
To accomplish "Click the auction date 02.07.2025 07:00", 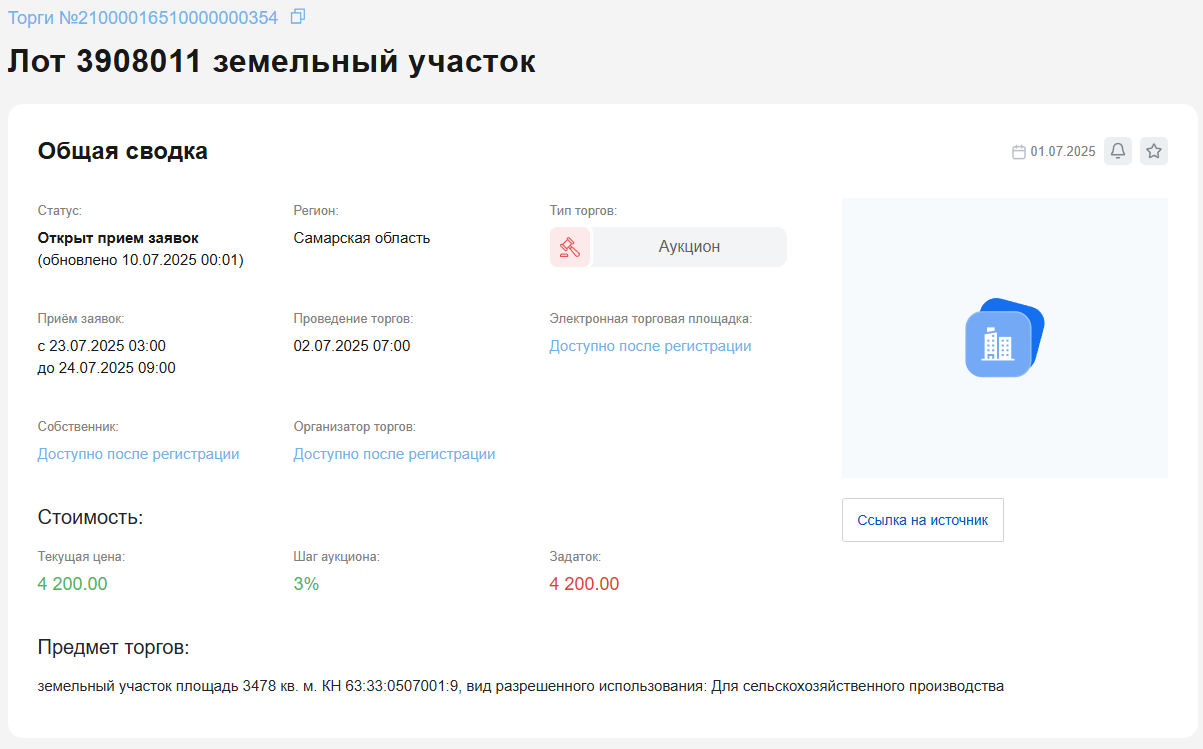I will [352, 346].
